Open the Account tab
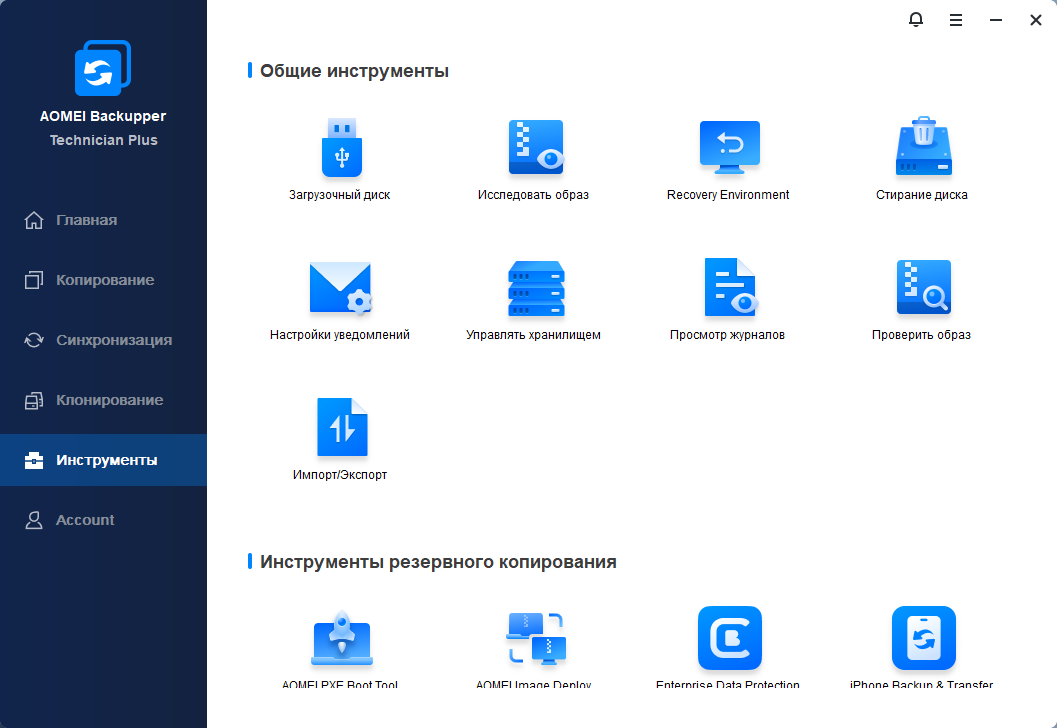This screenshot has width=1057, height=728. 104,520
